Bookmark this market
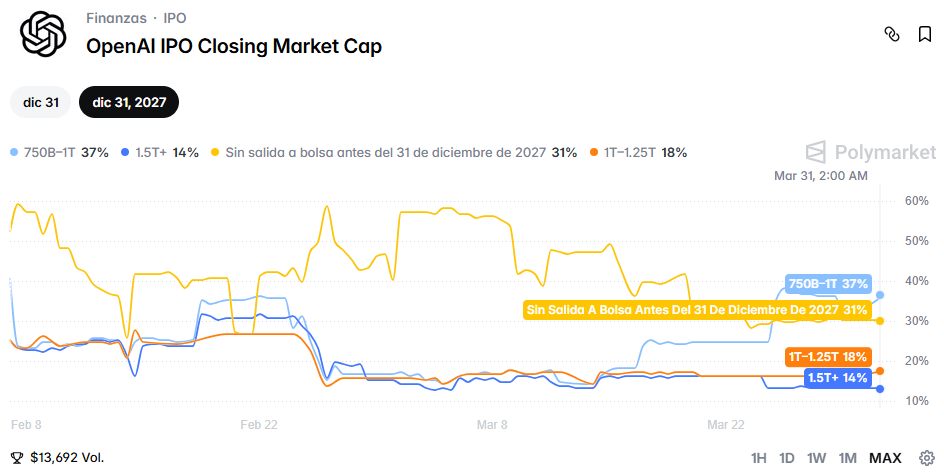Screen dimensions: 944x474 [925, 34]
